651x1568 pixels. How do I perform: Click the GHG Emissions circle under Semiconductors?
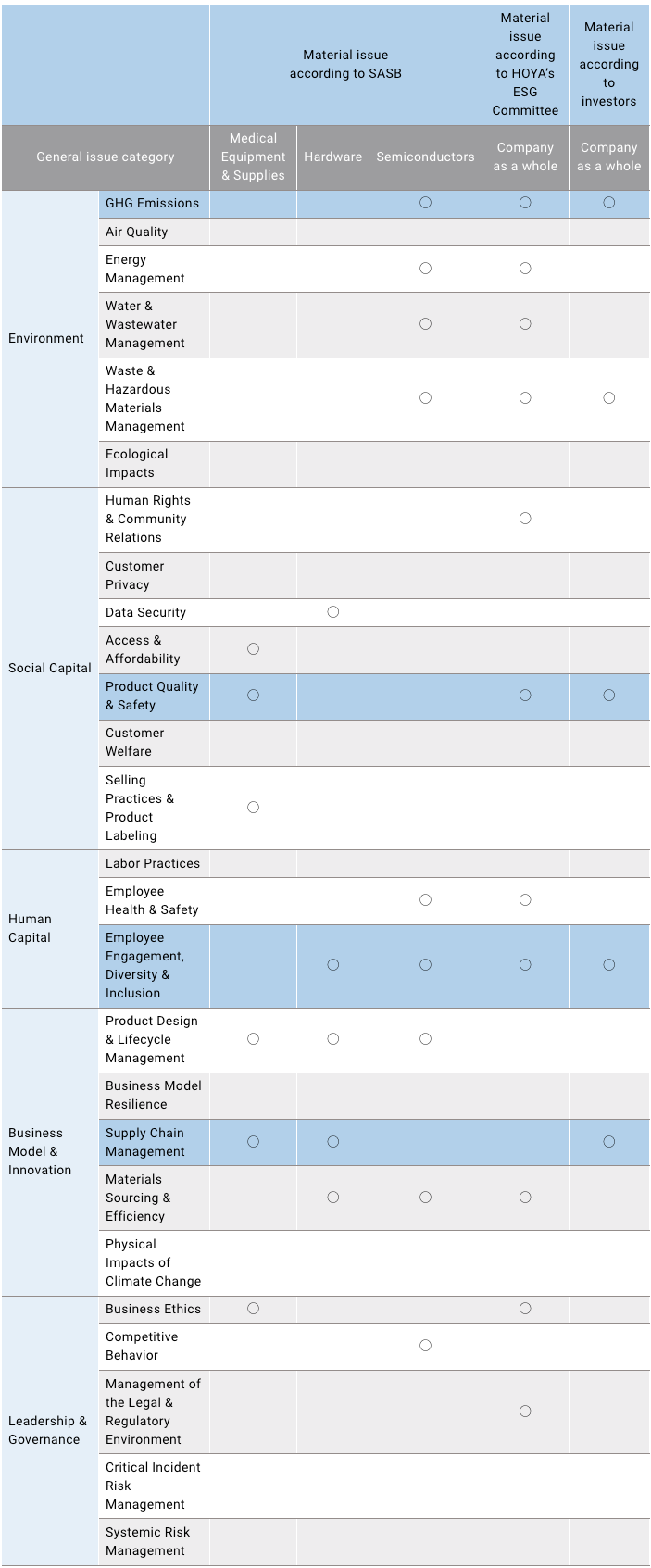[425, 203]
